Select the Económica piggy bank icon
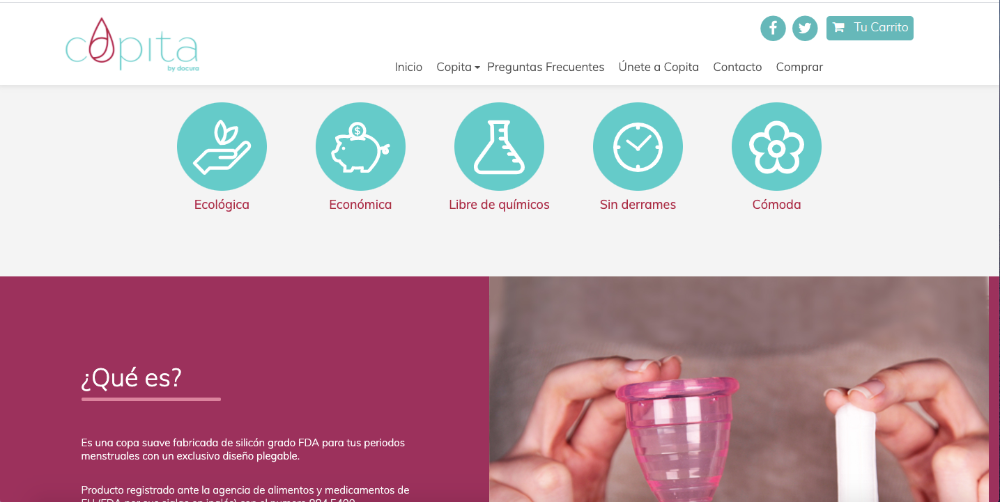Viewport: 1000px width, 502px height. 360,147
